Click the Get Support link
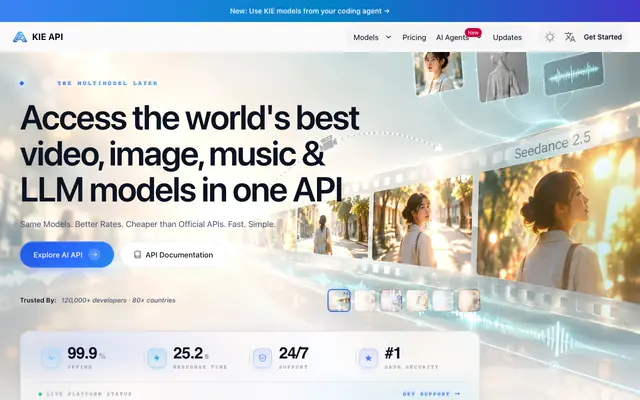The height and width of the screenshot is (400, 640). point(431,394)
